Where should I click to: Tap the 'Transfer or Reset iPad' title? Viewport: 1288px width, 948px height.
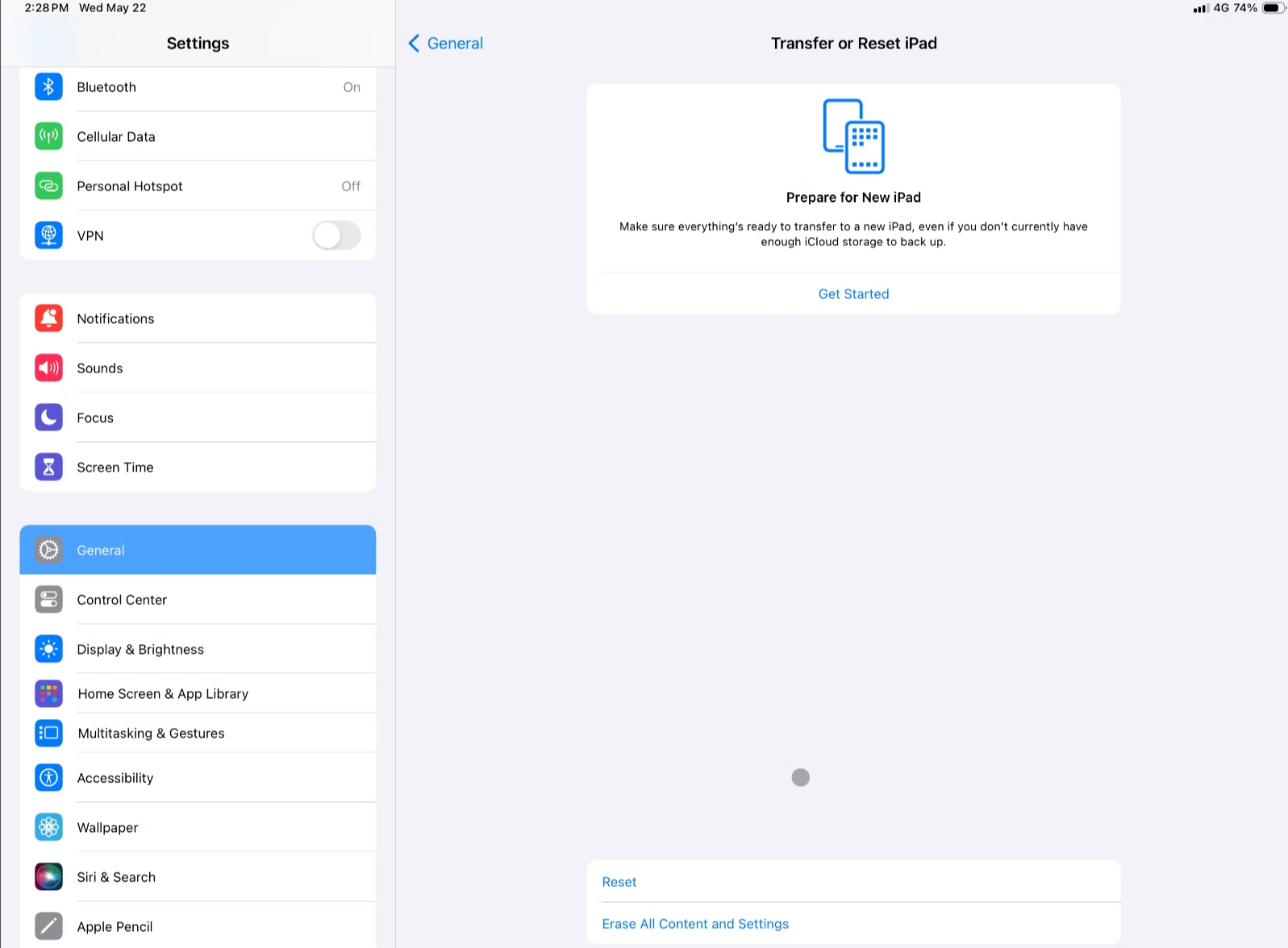853,44
